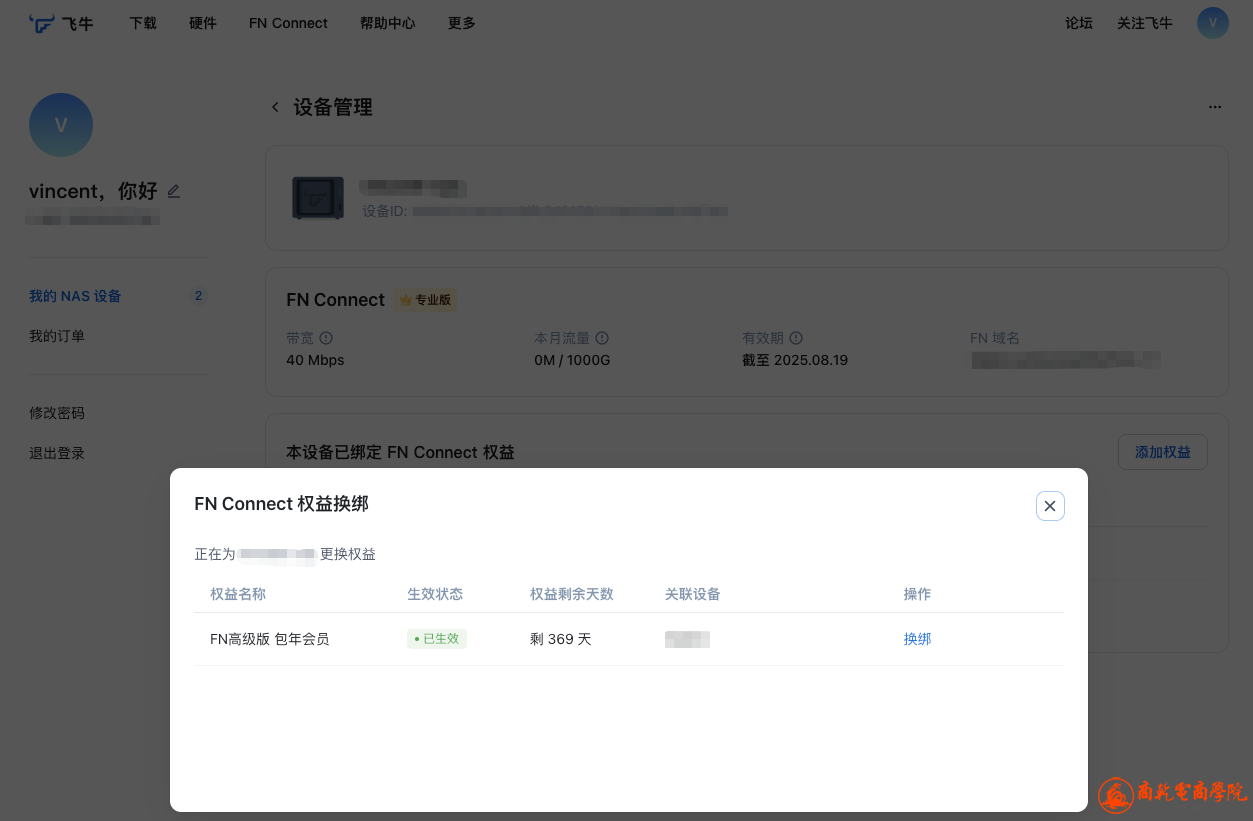The height and width of the screenshot is (821, 1253).
Task: Open the 下载 menu item
Action: tap(143, 23)
